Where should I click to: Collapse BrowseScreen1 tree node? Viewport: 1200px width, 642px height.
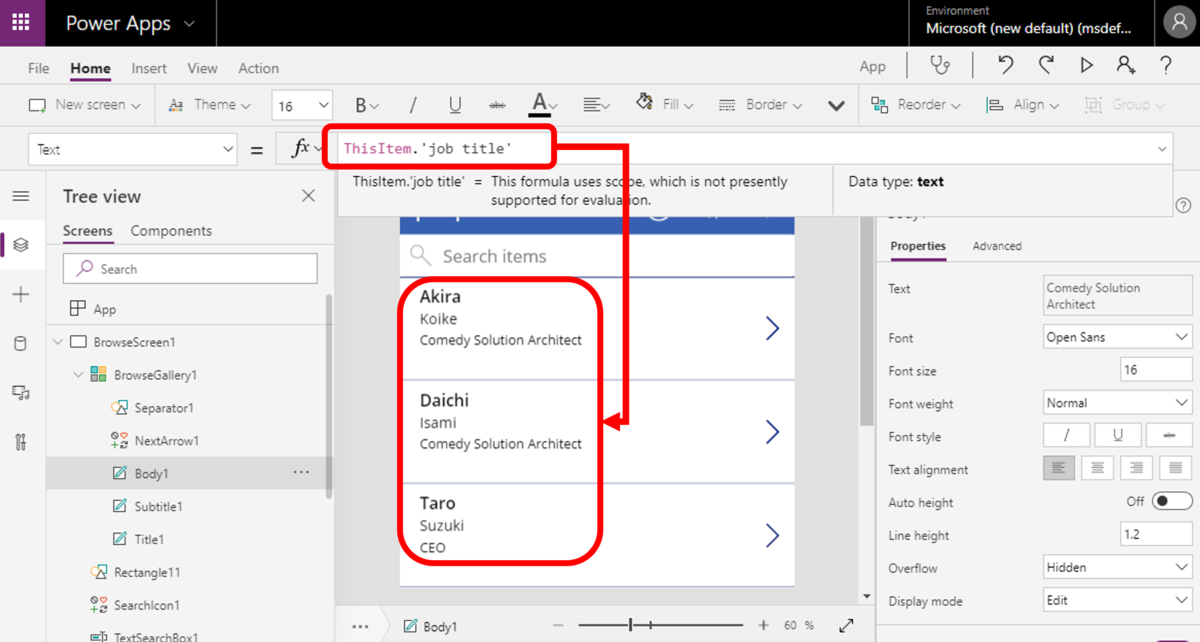(x=58, y=342)
